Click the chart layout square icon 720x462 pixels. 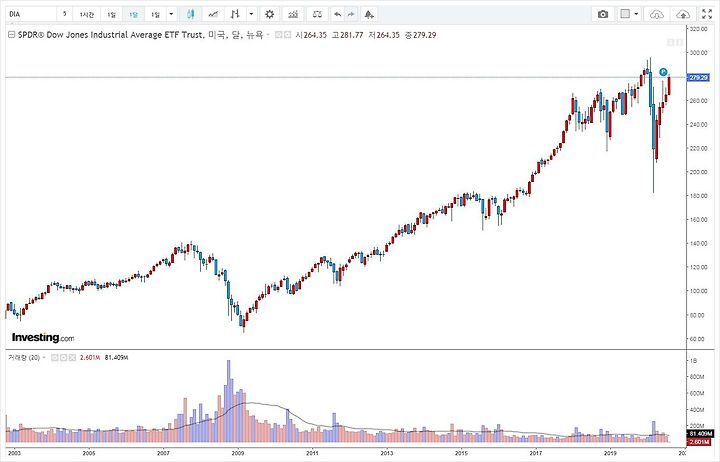[x=625, y=14]
